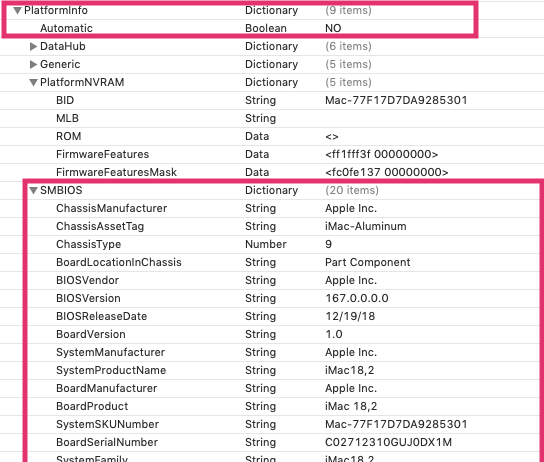Expand the Generic dictionary

point(33,64)
